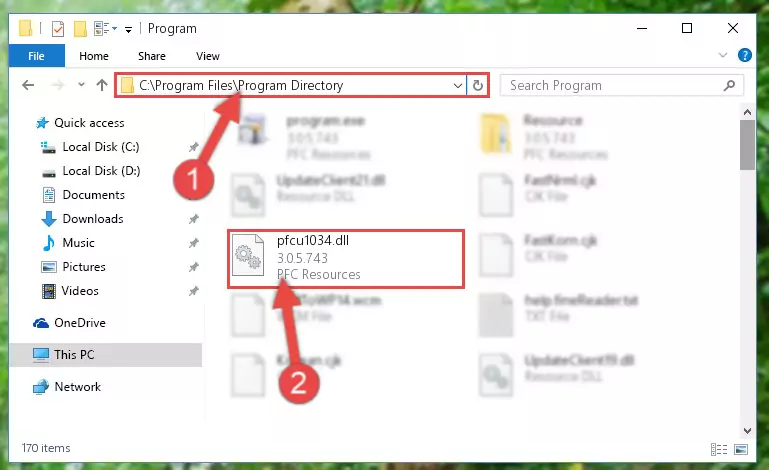
Task: Click the scrollbar down arrow
Action: [747, 431]
